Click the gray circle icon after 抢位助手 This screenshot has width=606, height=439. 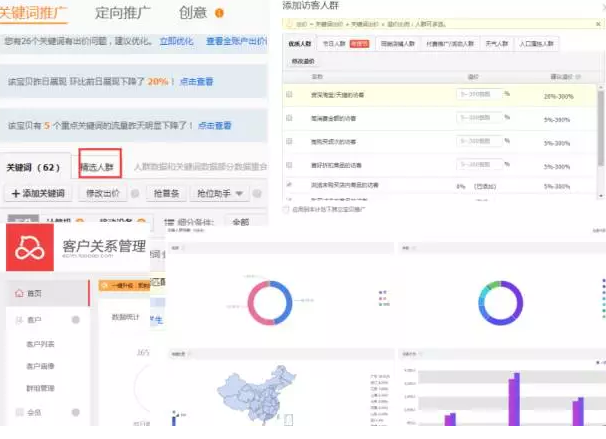coord(258,192)
